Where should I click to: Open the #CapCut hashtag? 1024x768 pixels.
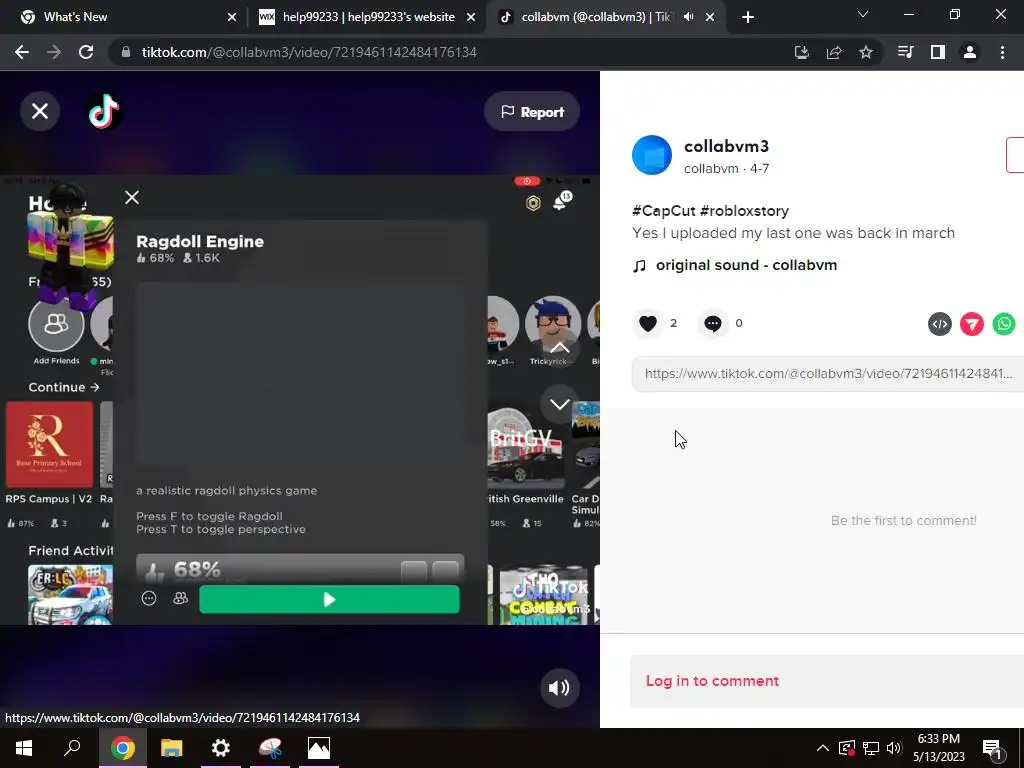(x=664, y=211)
